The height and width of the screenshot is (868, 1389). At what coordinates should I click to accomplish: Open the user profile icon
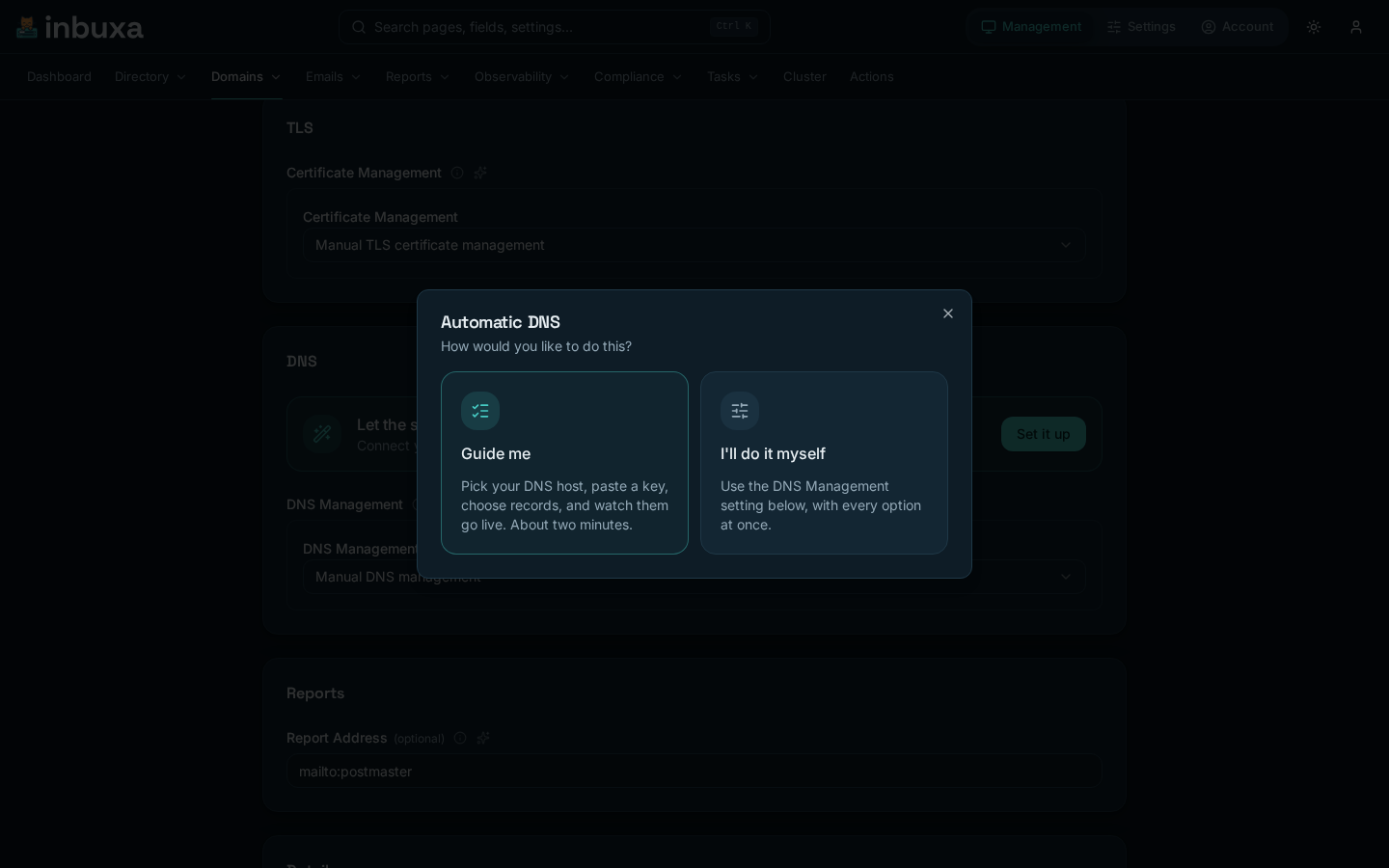pos(1356,27)
